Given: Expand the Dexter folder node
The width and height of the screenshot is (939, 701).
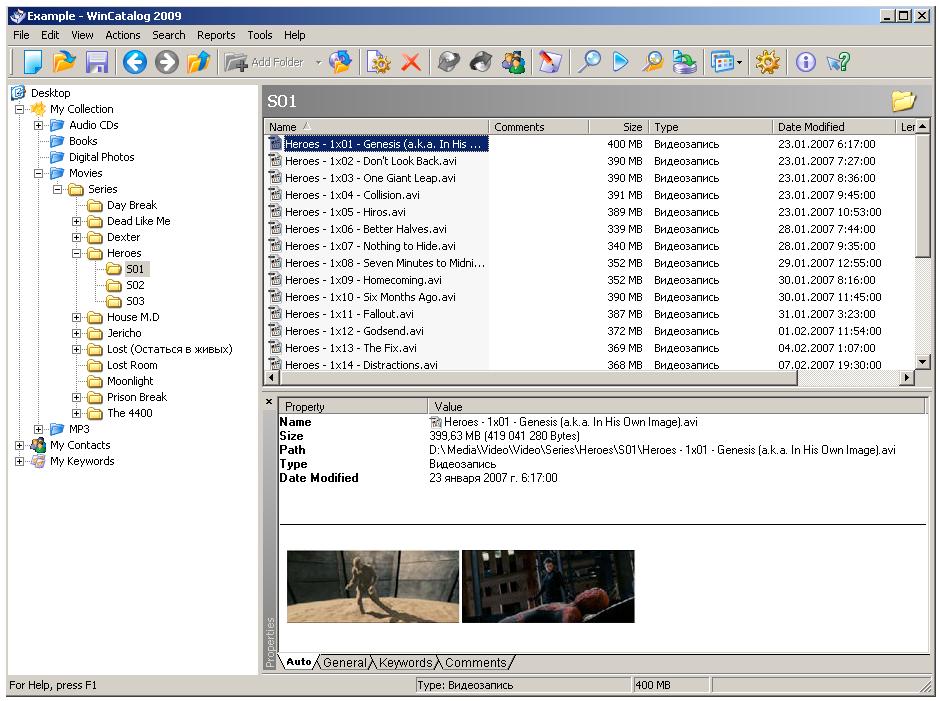Looking at the screenshot, I should pyautogui.click(x=77, y=237).
